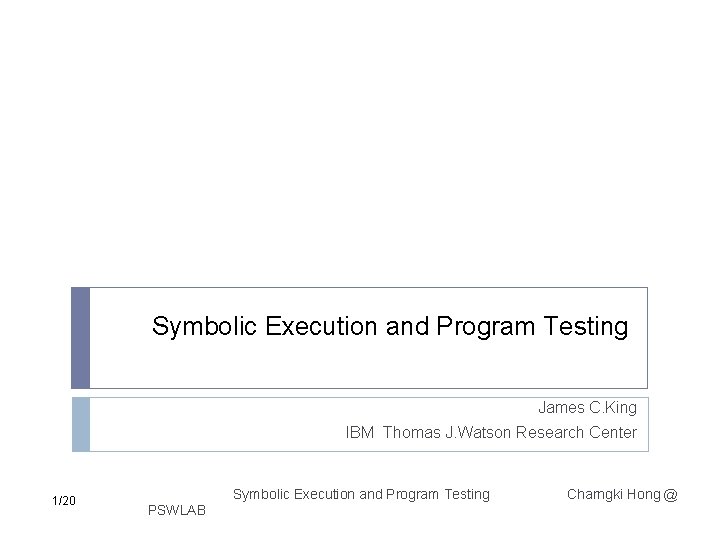Click the slide number '1/20'

(64, 501)
